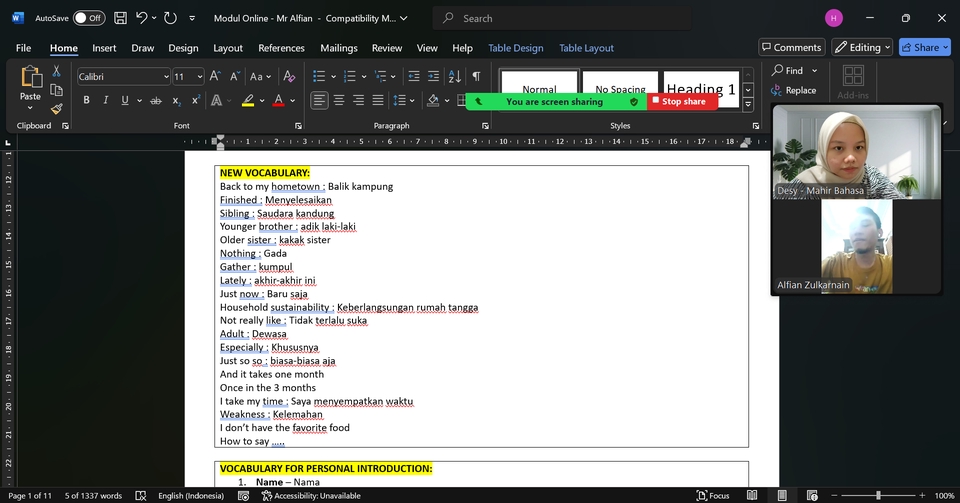The width and height of the screenshot is (960, 503).
Task: Toggle bullet list formatting
Action: 319,76
